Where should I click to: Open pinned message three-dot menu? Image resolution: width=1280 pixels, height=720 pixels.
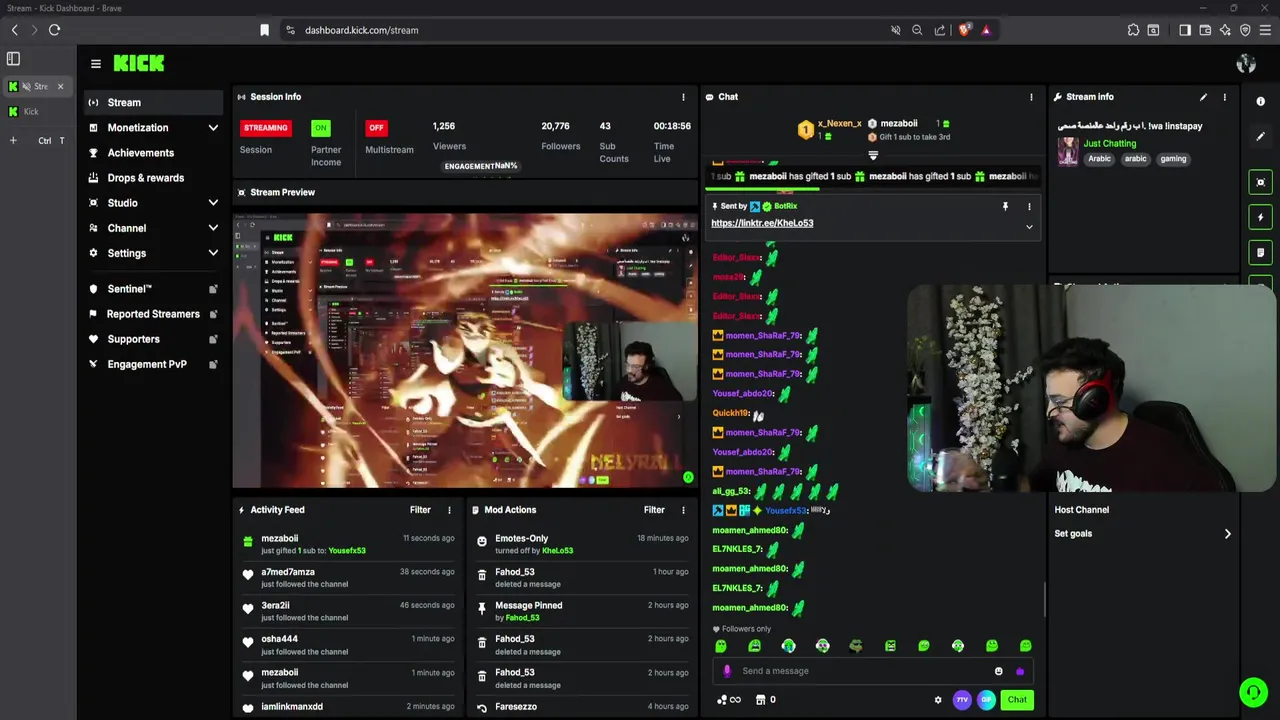click(1029, 206)
